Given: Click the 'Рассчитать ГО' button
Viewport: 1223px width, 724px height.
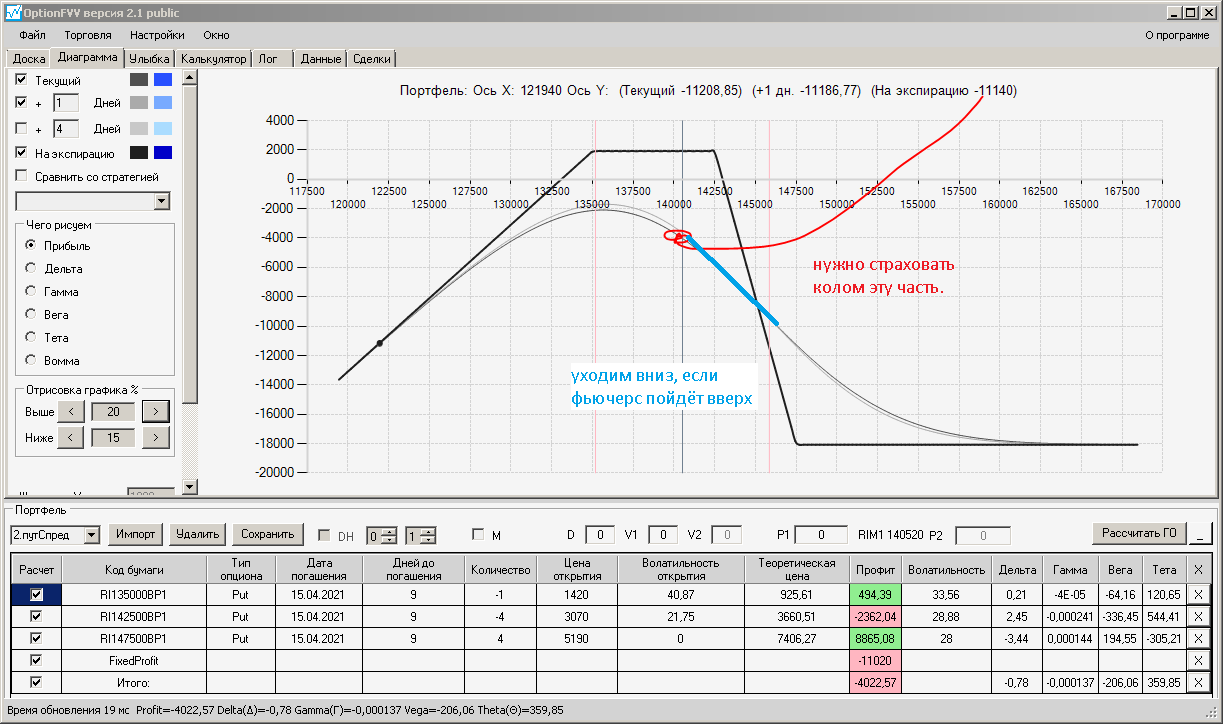Looking at the screenshot, I should 1138,533.
